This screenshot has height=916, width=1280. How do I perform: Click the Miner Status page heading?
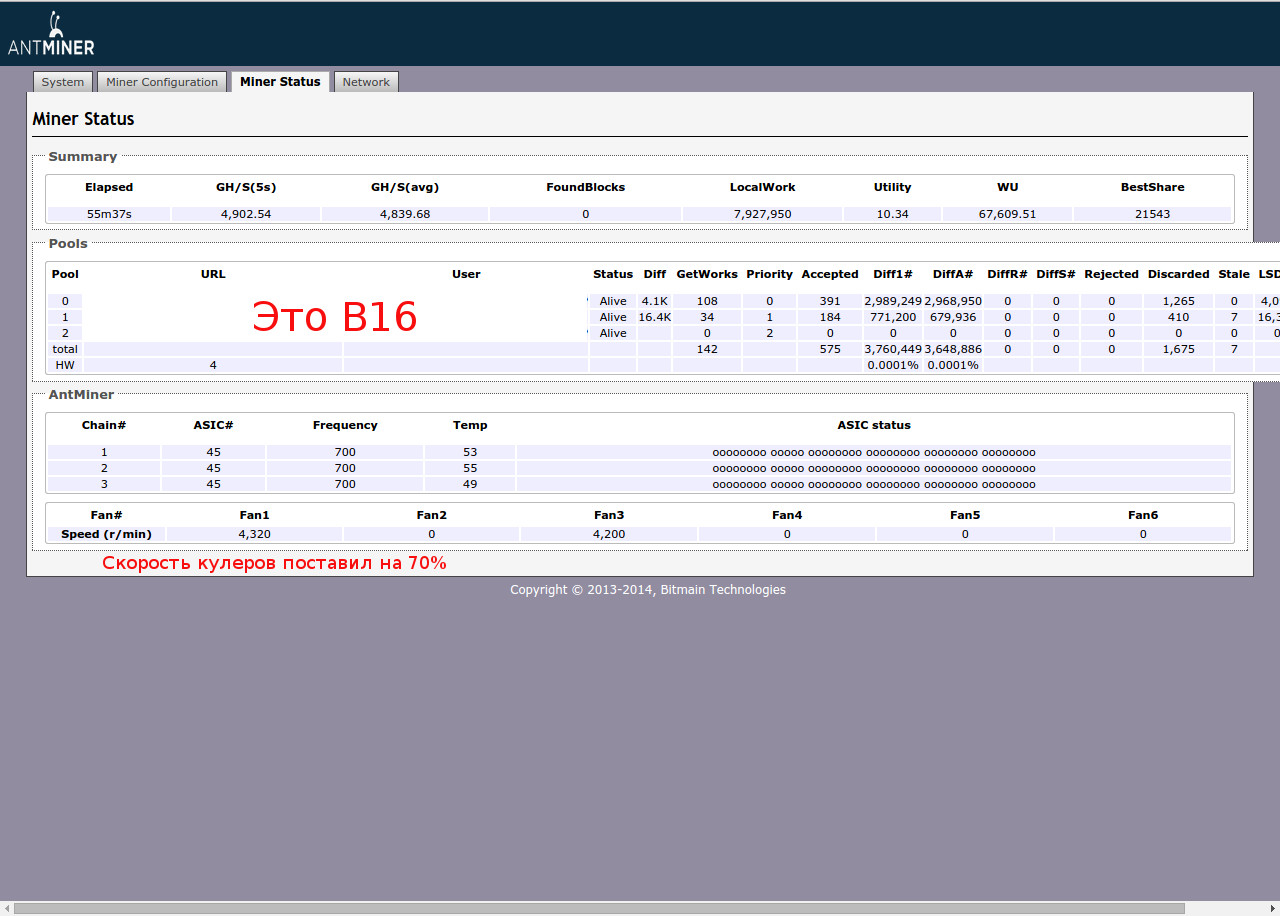83,119
